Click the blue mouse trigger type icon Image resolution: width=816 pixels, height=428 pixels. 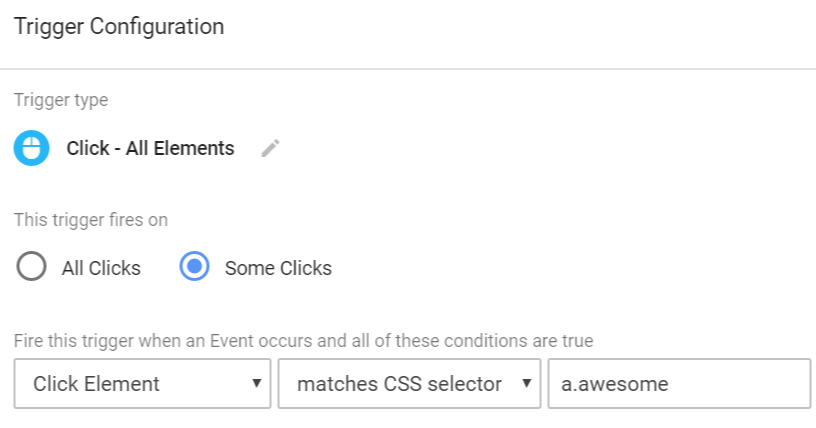32,149
